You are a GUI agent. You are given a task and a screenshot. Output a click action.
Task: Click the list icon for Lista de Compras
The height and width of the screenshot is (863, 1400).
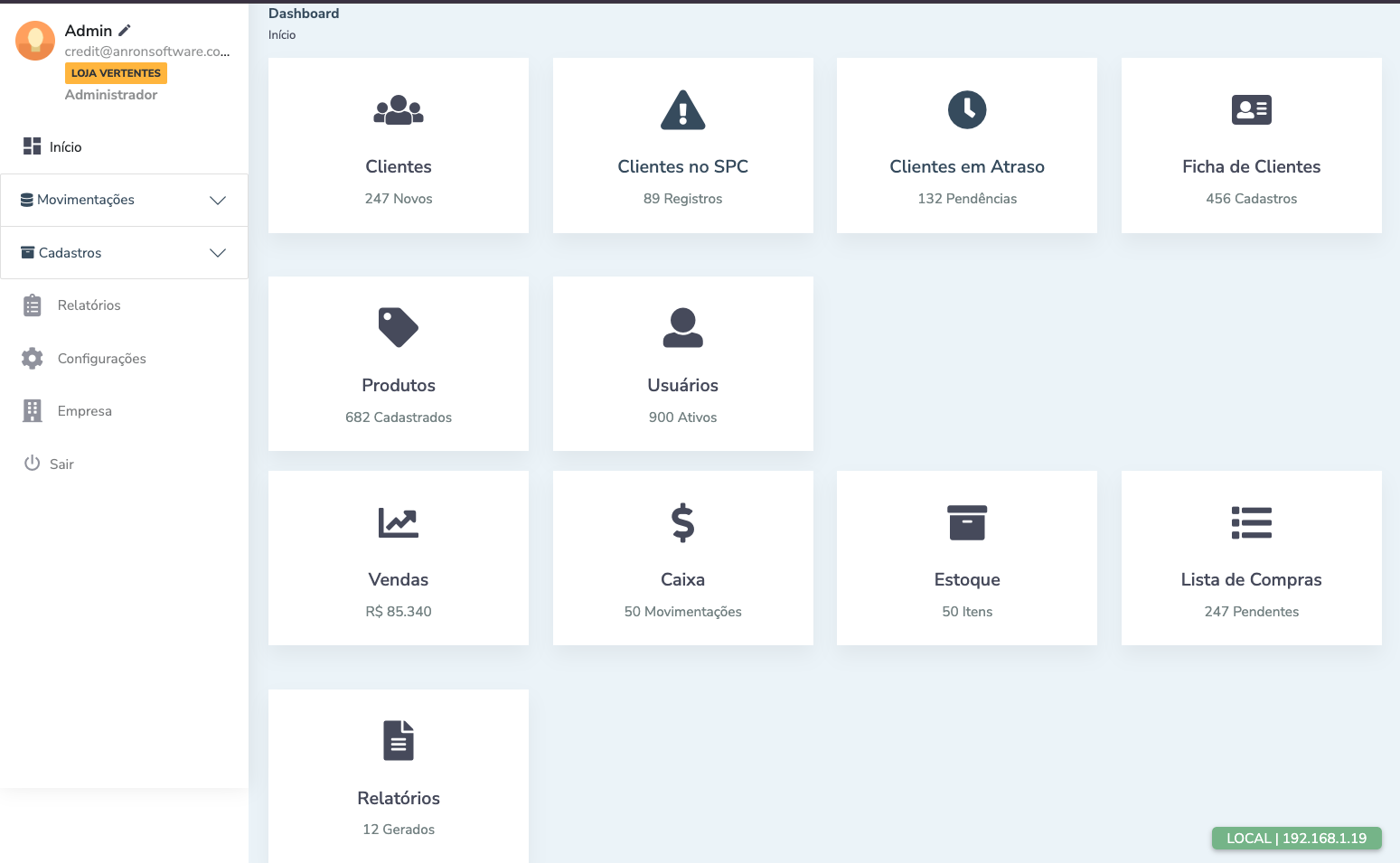tap(1251, 522)
